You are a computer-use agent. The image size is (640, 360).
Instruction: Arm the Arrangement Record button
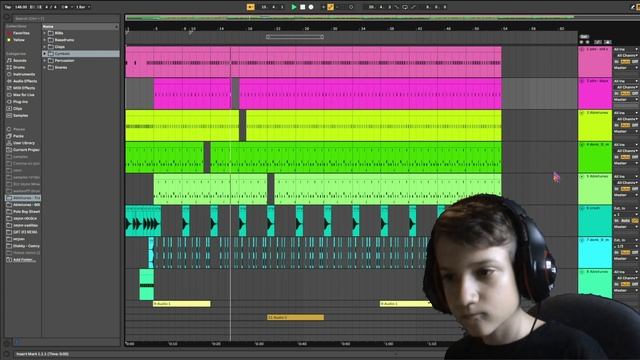311,7
